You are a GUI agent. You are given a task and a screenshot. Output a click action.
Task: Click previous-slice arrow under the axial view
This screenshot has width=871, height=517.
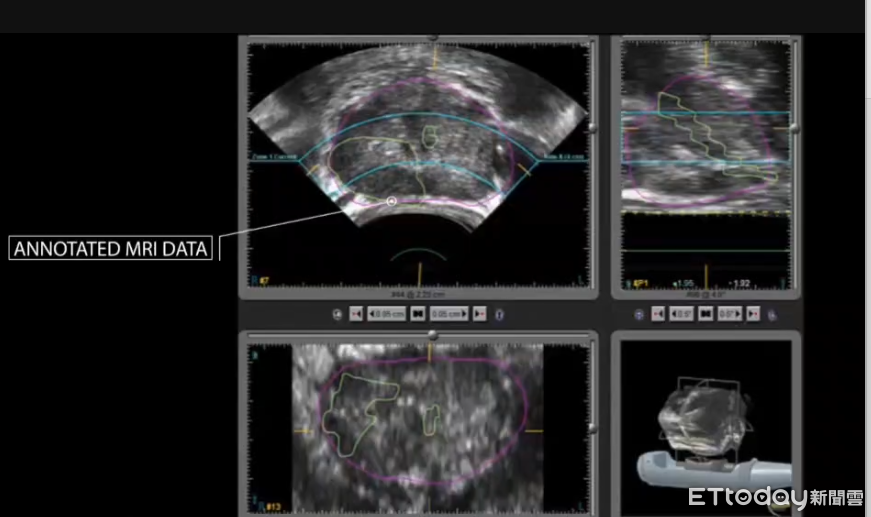(357, 314)
